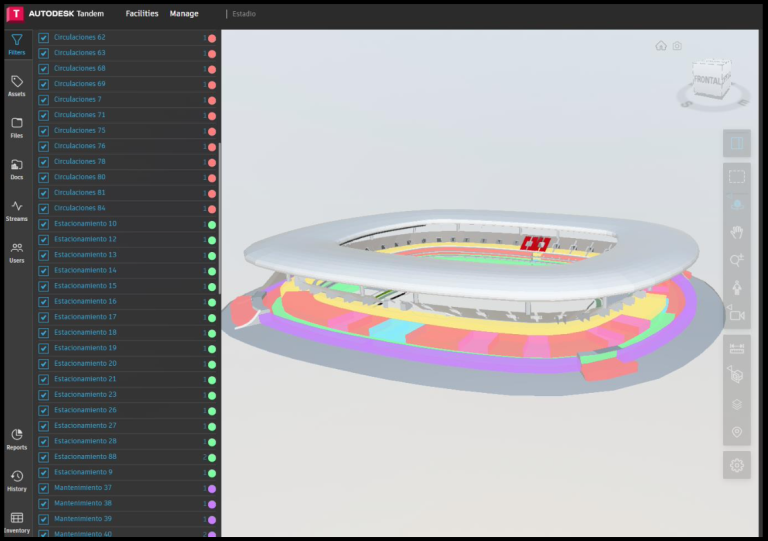Click the Circulaciones 76 label
Screen dimensions: 768x541
[79, 146]
